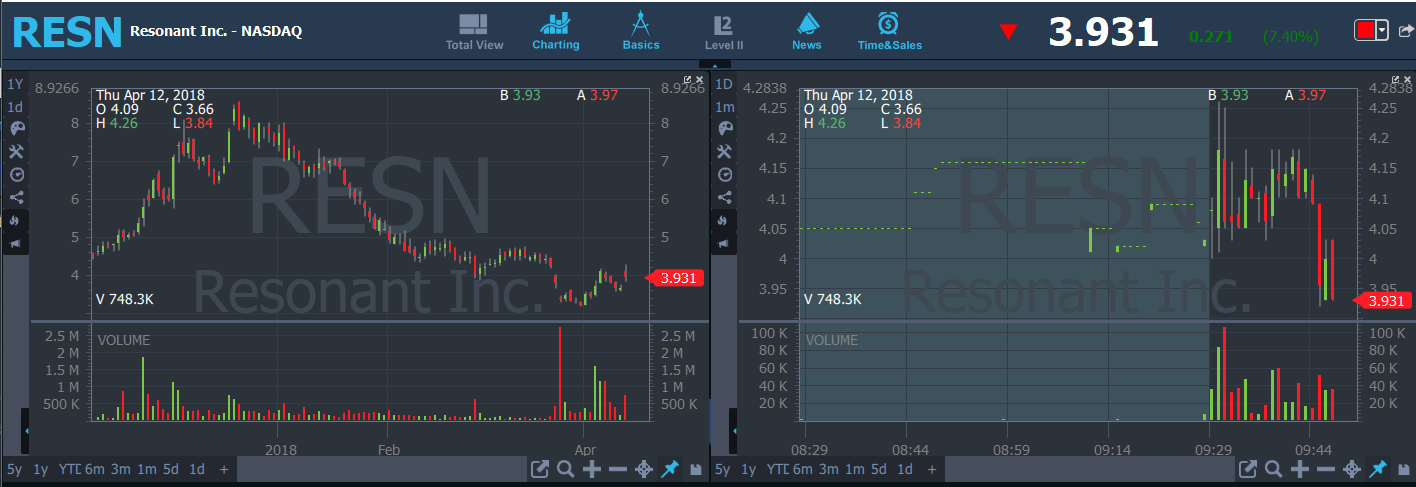The width and height of the screenshot is (1416, 487).
Task: Select the YTD range on right chart
Action: coord(776,469)
